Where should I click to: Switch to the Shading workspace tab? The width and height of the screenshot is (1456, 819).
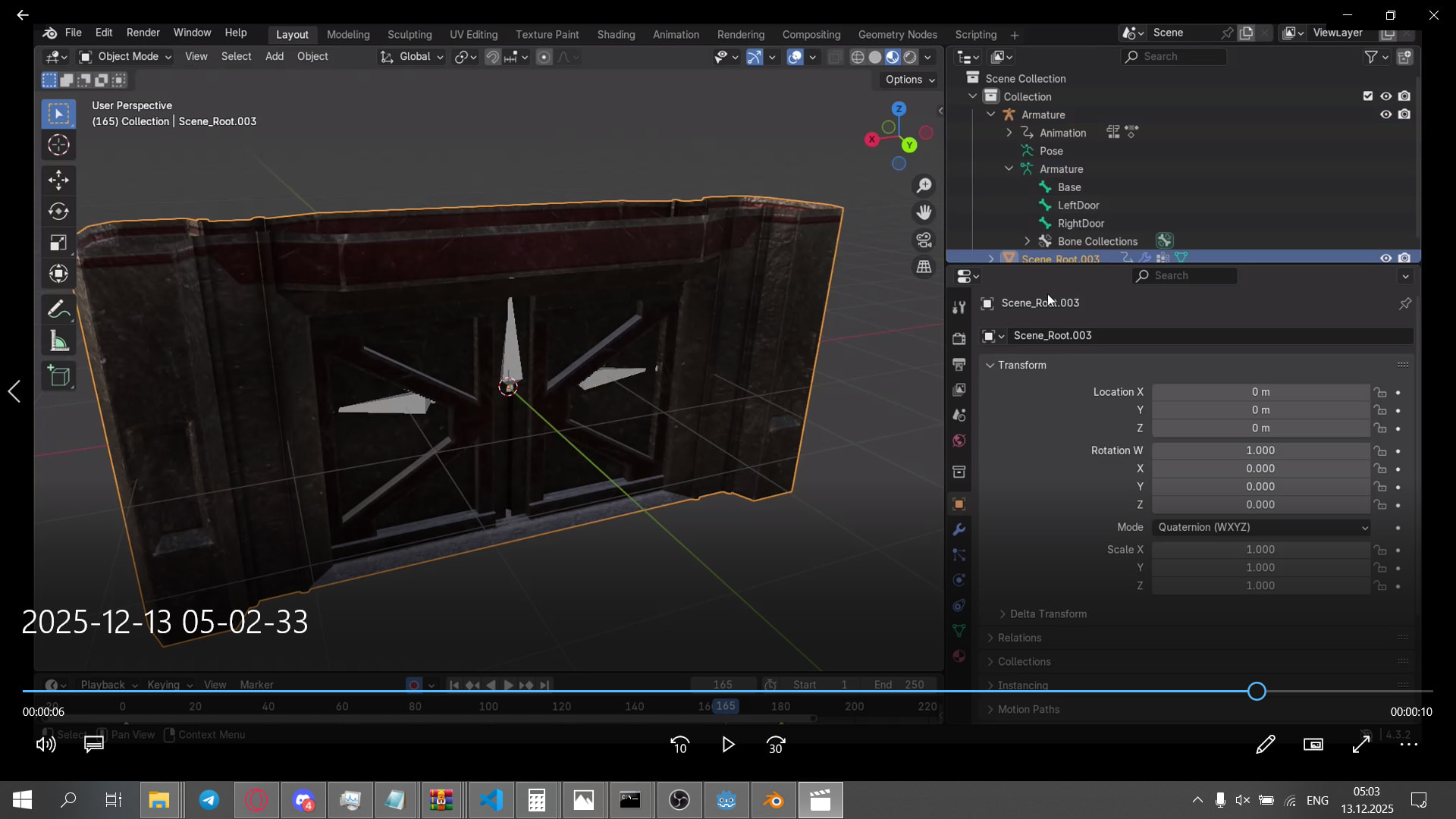[x=615, y=35]
